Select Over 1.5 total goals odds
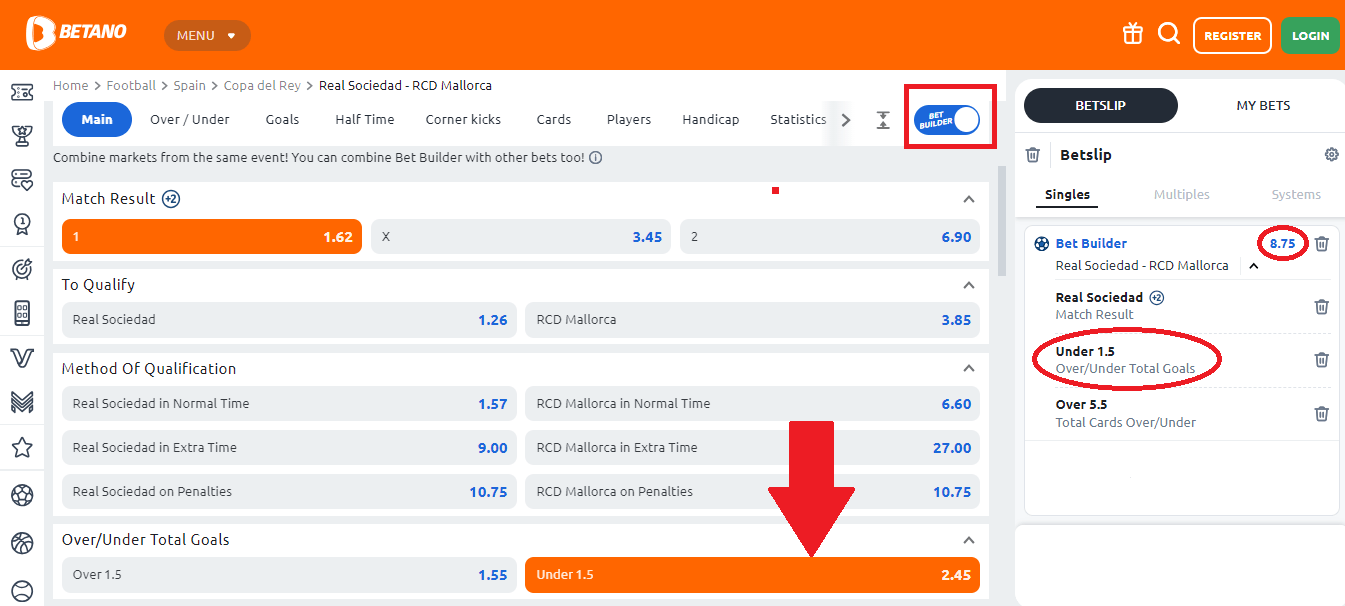Viewport: 1345px width, 606px height. tap(289, 575)
